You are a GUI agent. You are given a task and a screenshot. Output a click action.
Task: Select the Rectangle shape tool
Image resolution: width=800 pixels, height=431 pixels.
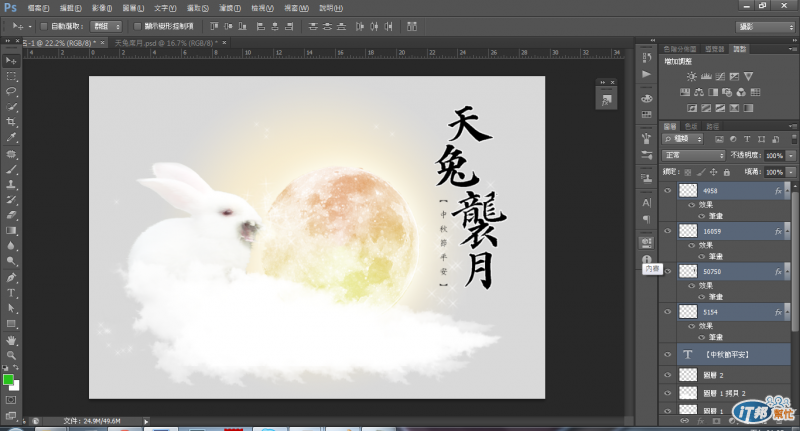coord(11,324)
